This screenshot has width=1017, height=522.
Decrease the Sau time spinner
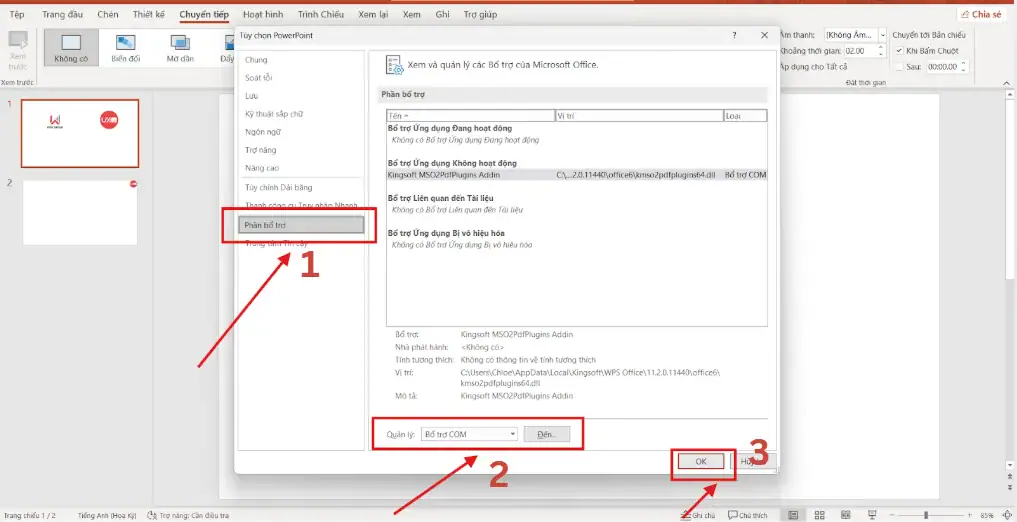(x=964, y=70)
